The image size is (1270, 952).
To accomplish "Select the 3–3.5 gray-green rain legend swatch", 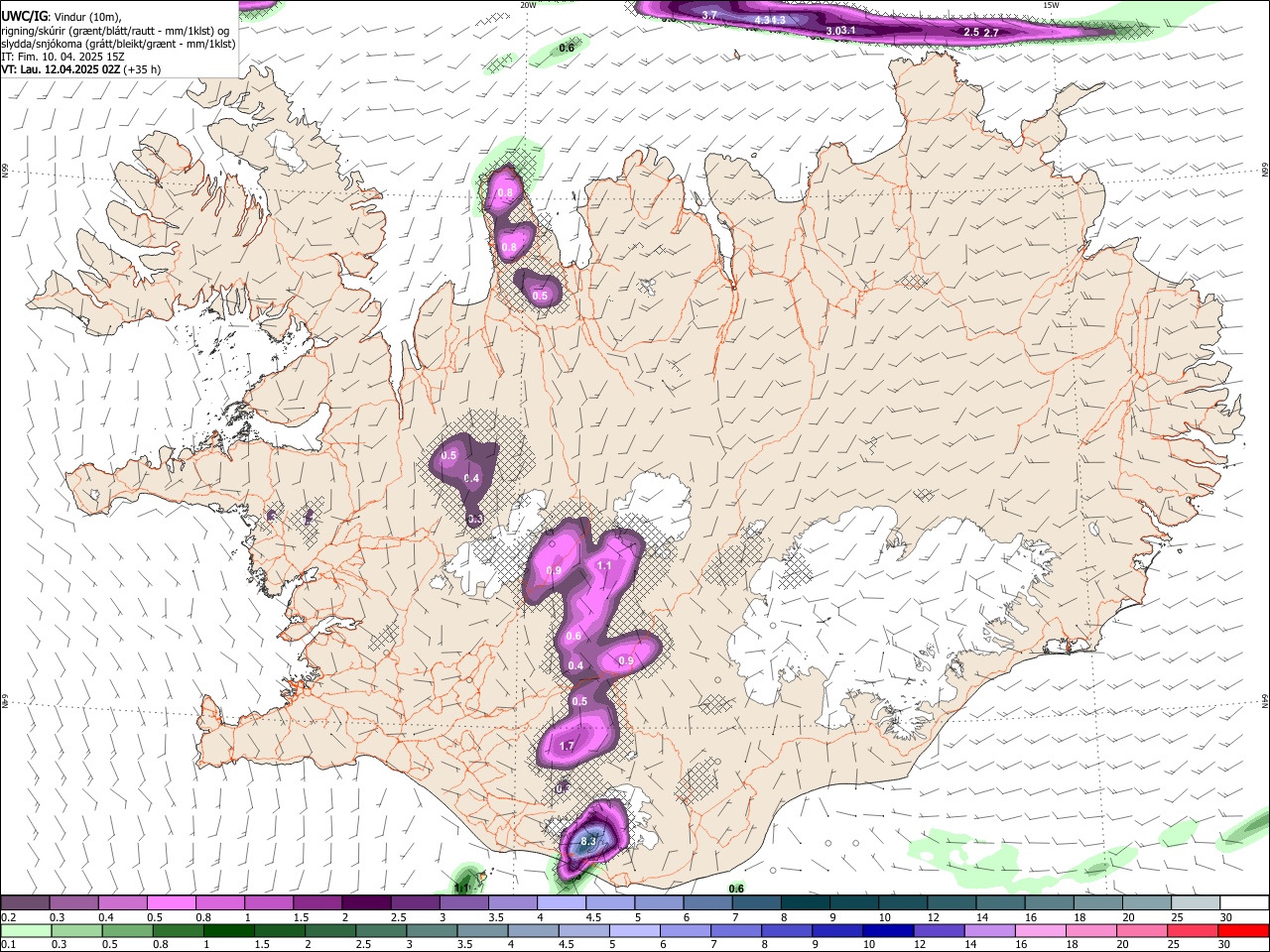I will (433, 931).
